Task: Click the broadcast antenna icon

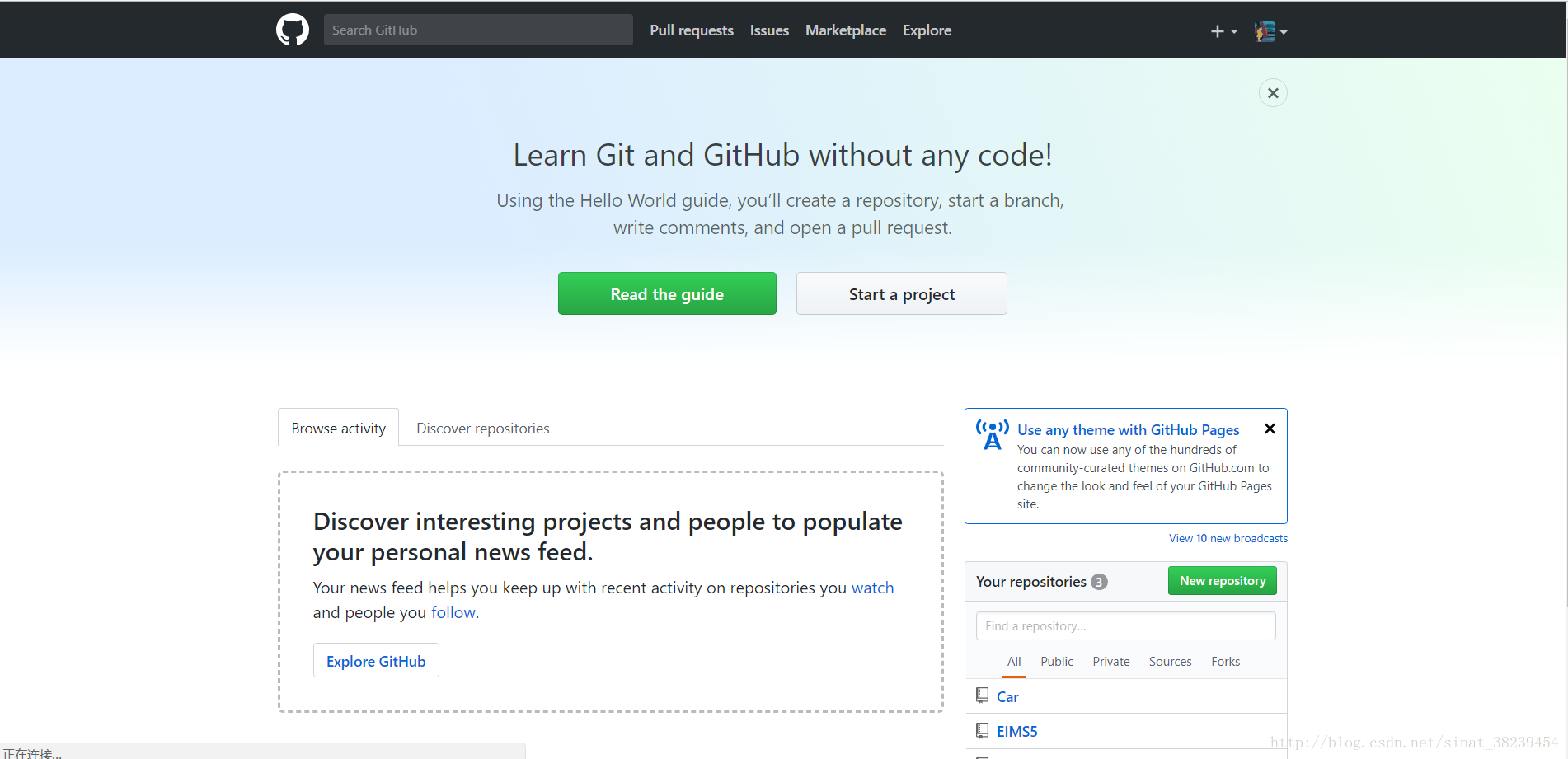Action: tap(993, 434)
